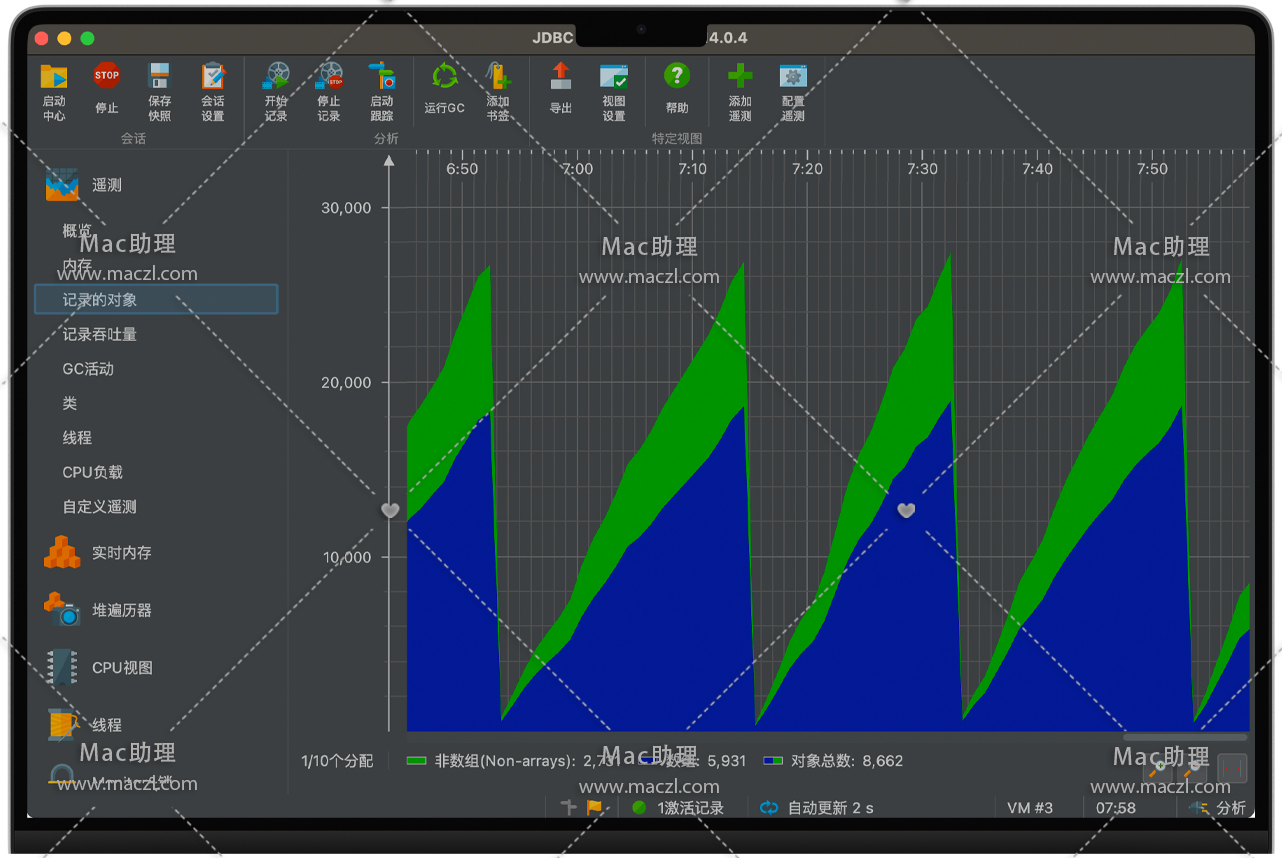Select GC活动 in the telemetry list
Viewport: 1282px width, 858px height.
point(88,369)
